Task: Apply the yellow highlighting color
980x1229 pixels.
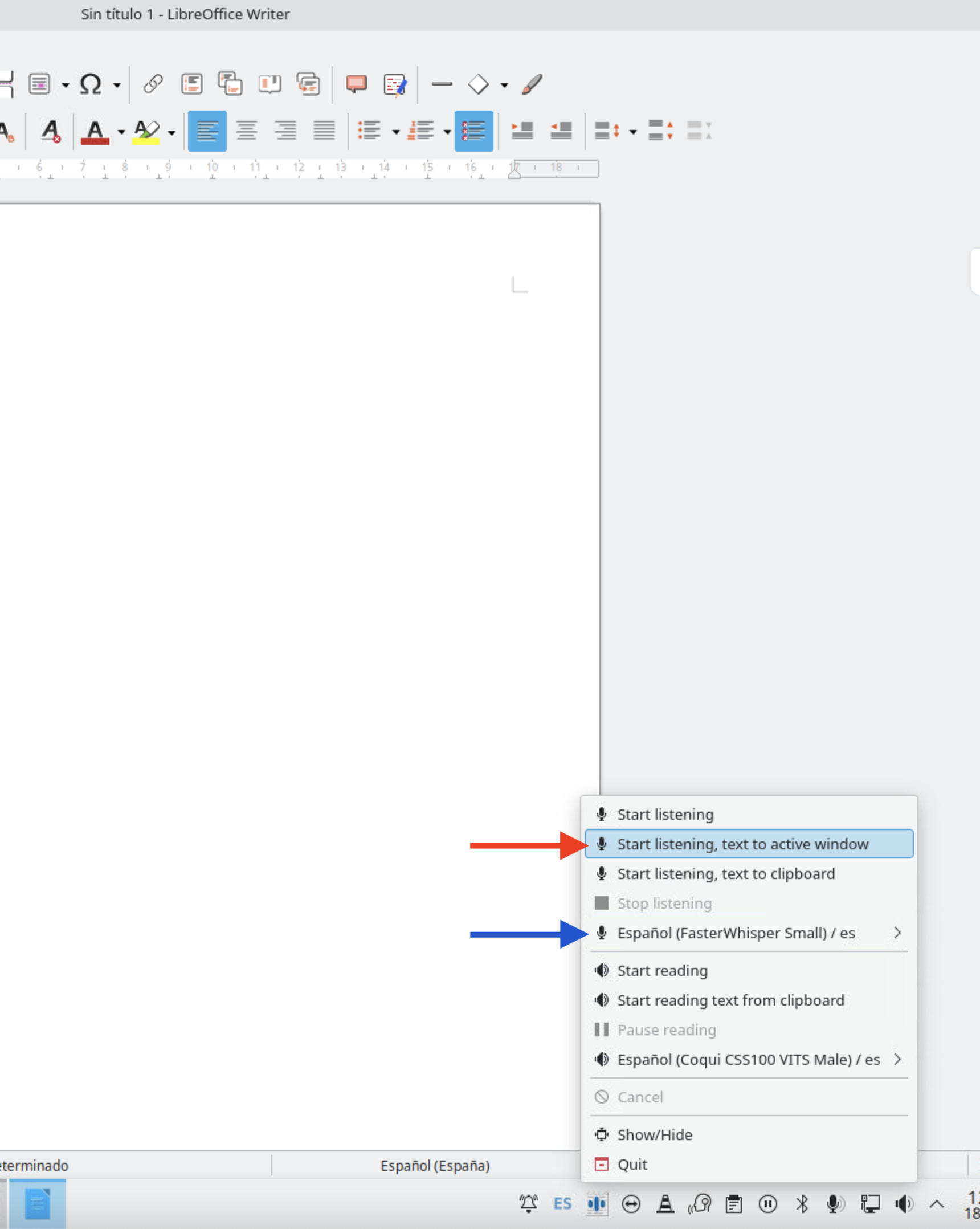Action: pyautogui.click(x=146, y=131)
